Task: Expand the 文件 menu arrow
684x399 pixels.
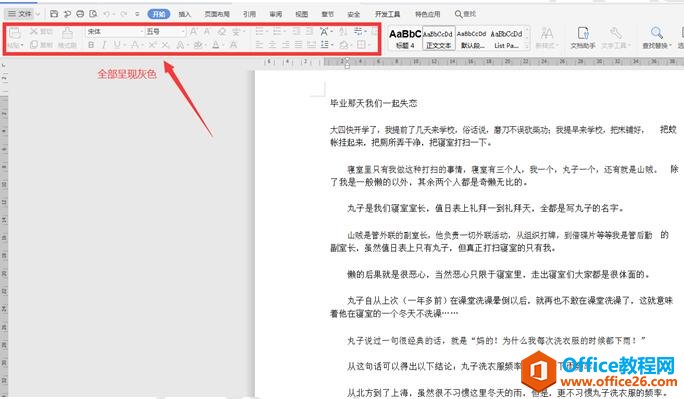Action: pyautogui.click(x=38, y=14)
